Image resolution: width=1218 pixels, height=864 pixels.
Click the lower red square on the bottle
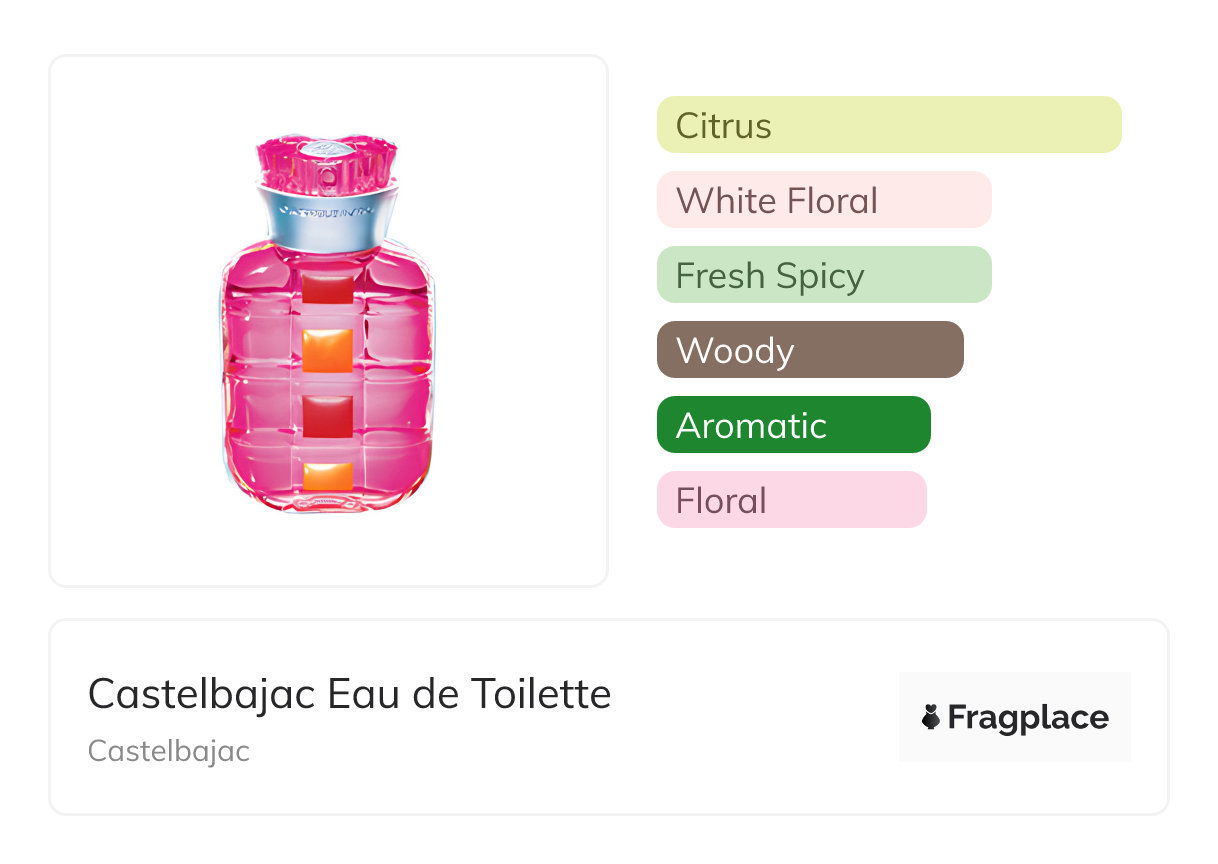pos(327,414)
